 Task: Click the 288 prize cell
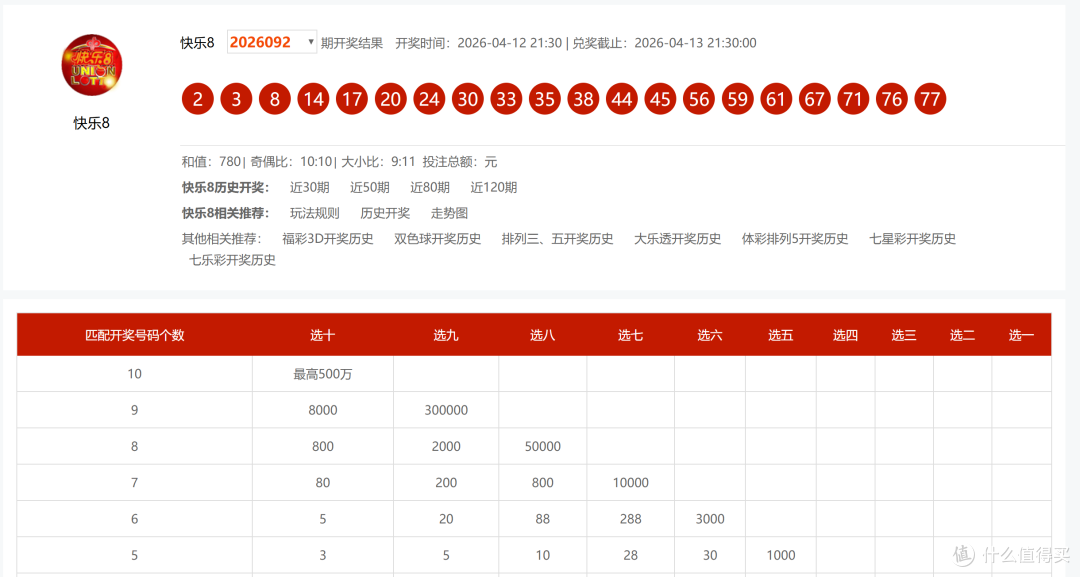click(630, 519)
